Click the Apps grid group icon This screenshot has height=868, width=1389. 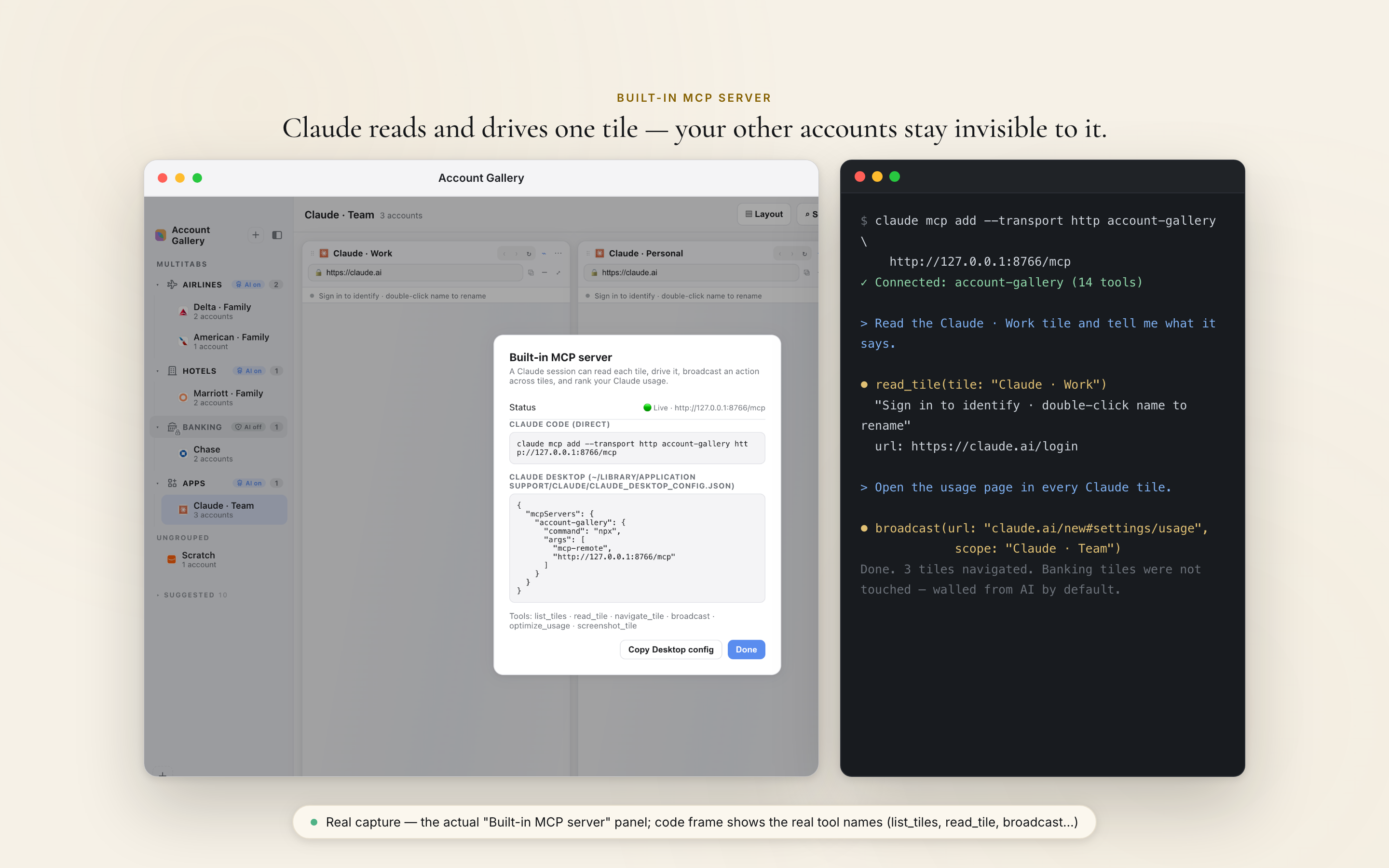172,483
